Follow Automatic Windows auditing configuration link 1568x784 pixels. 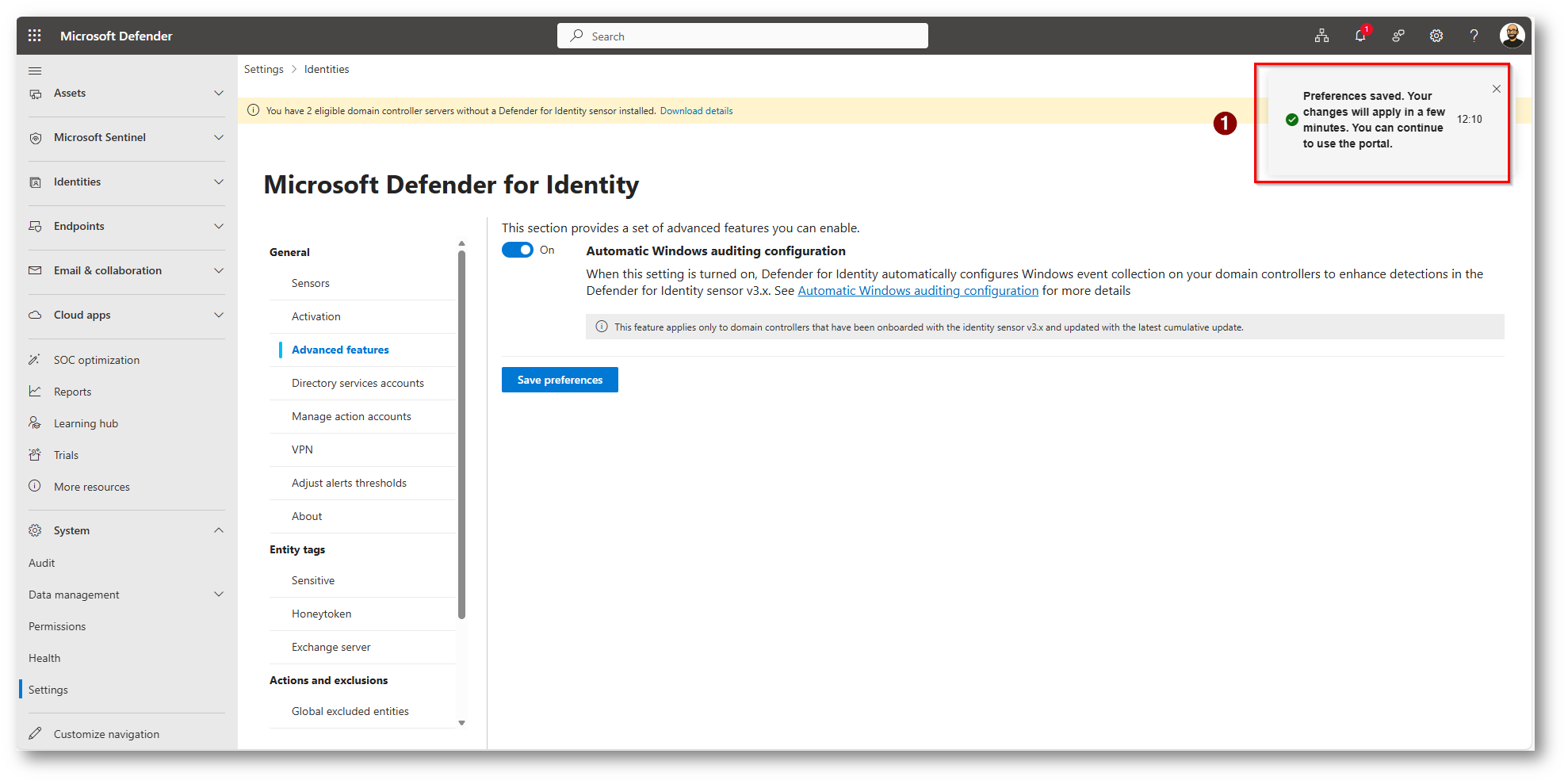point(918,291)
